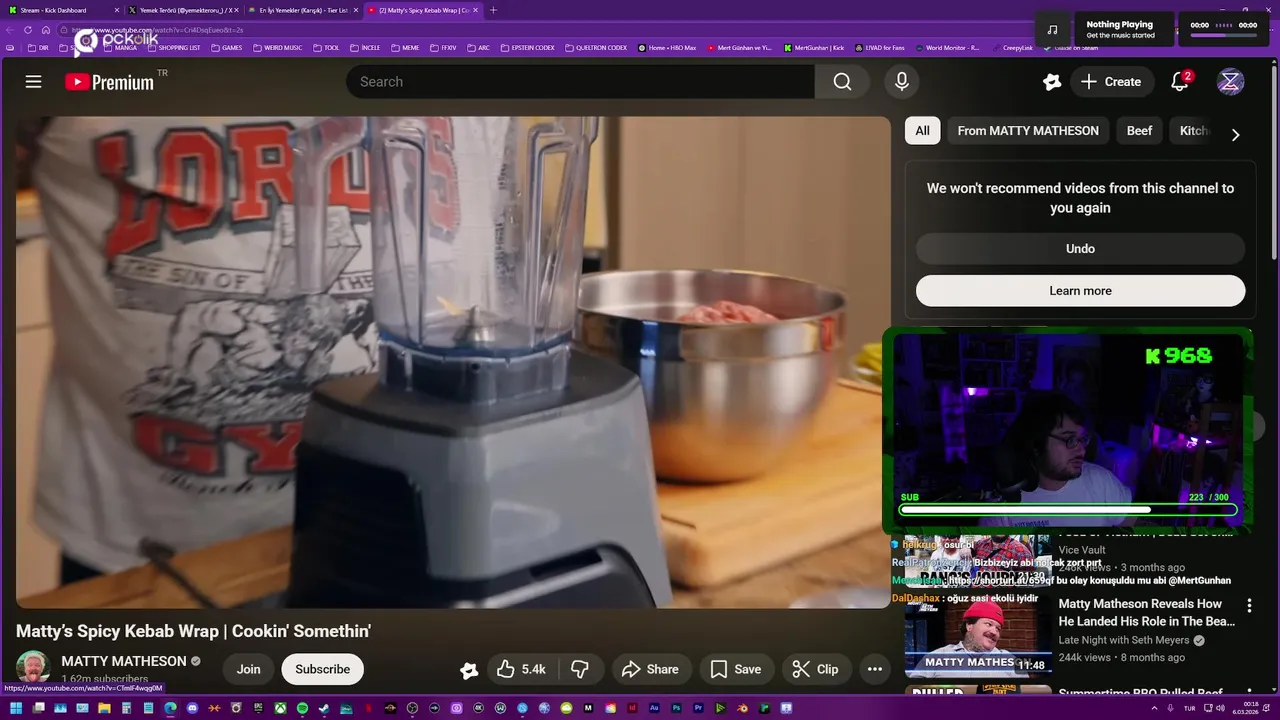Click in the YouTube search field

pyautogui.click(x=580, y=82)
